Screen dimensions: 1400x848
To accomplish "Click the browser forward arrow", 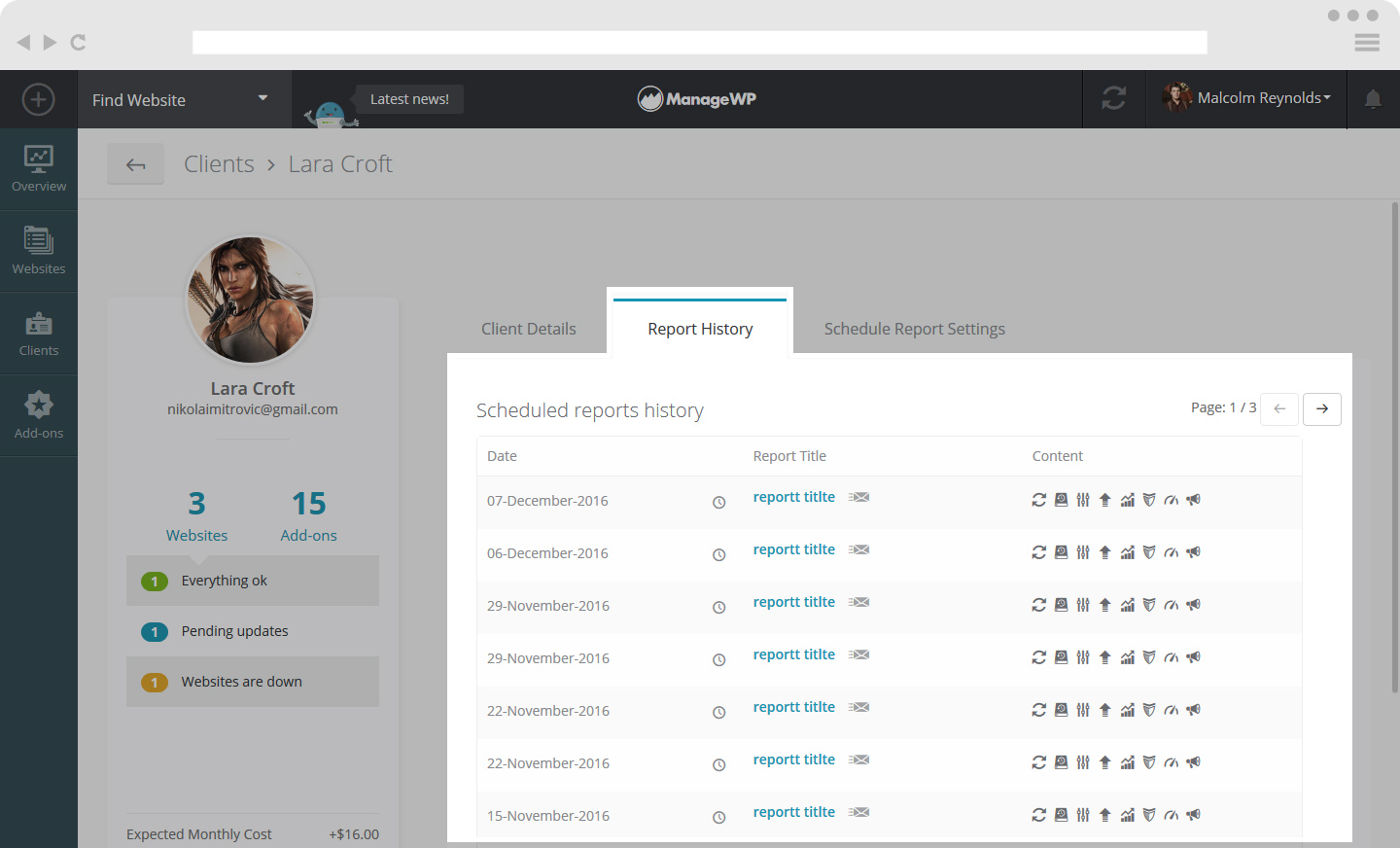I will point(50,43).
